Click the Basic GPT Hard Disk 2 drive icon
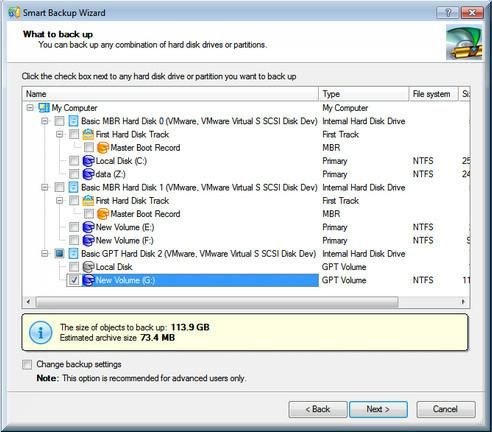 tap(73, 254)
